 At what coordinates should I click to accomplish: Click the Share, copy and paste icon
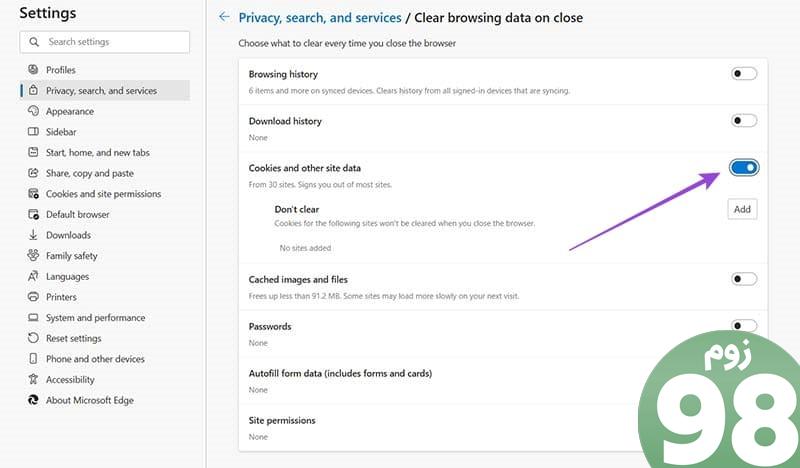[33, 173]
